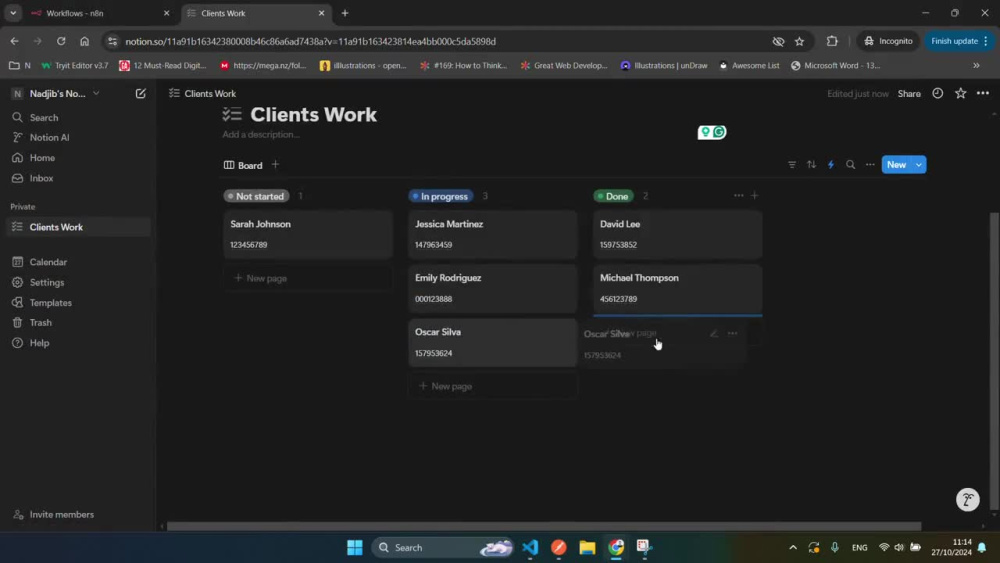Open a new browser tab

point(345,13)
